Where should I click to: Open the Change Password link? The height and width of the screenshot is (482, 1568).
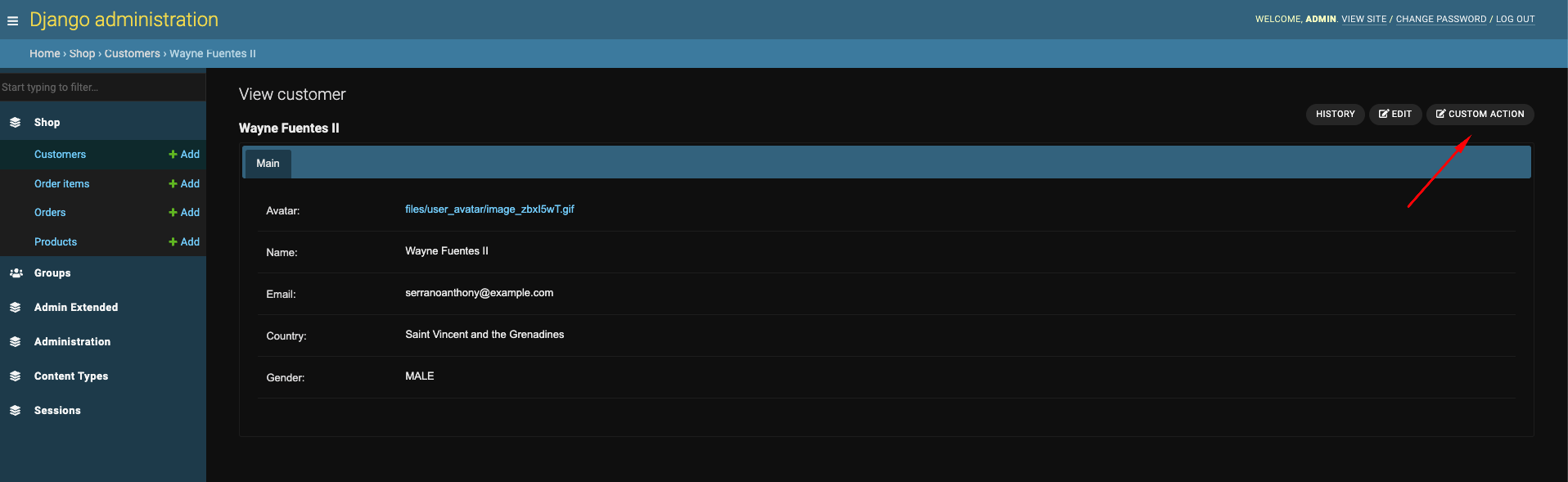pyautogui.click(x=1440, y=20)
